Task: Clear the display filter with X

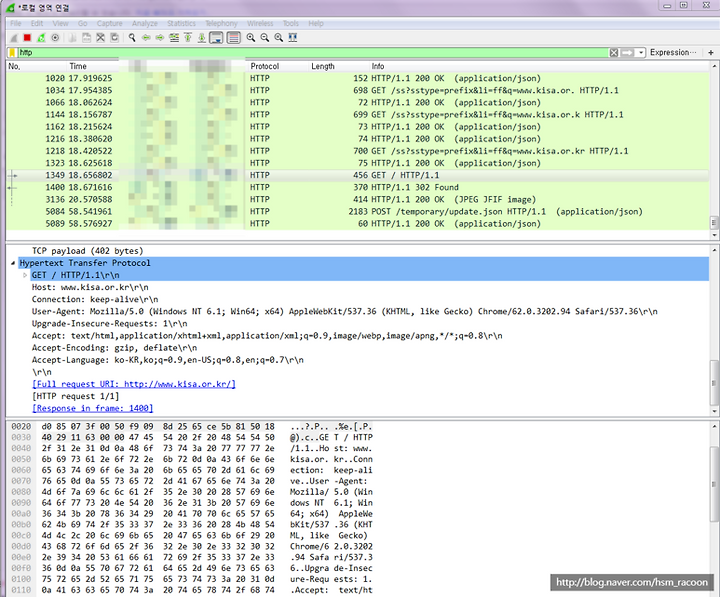Action: (x=614, y=52)
